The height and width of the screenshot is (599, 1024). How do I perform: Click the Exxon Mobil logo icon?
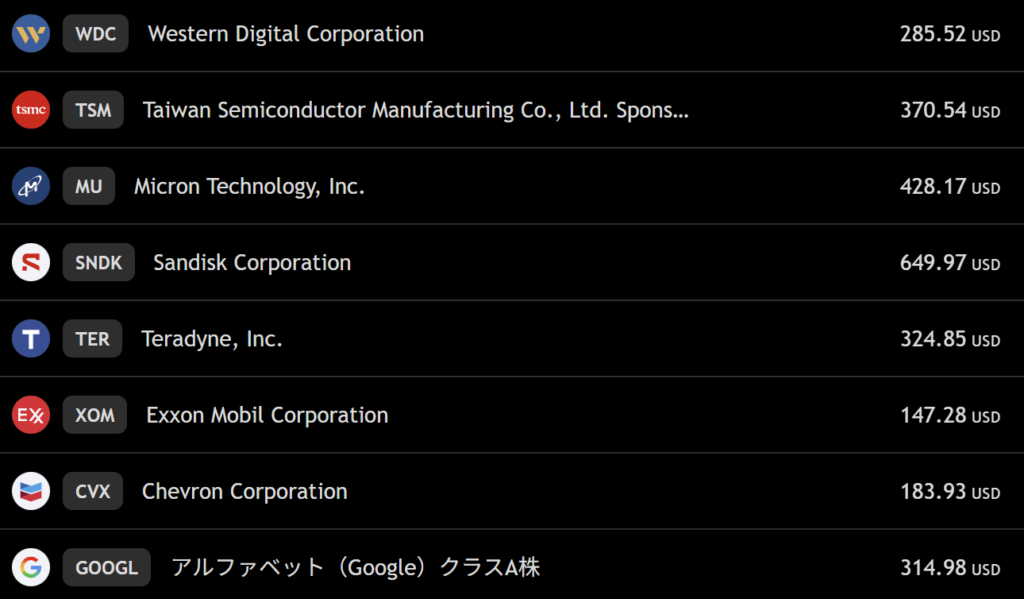pos(31,415)
